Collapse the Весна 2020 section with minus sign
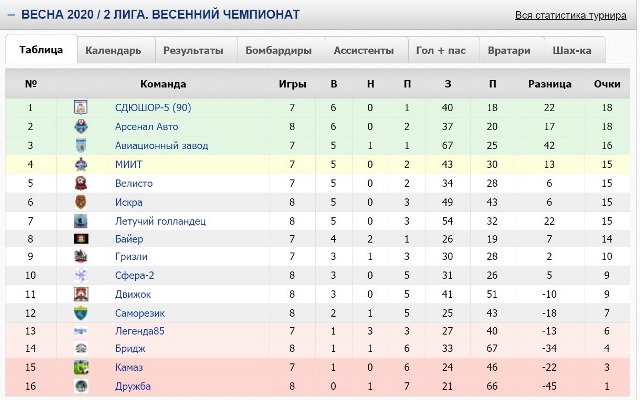Screen dimensions: 640x400 pos(11,15)
